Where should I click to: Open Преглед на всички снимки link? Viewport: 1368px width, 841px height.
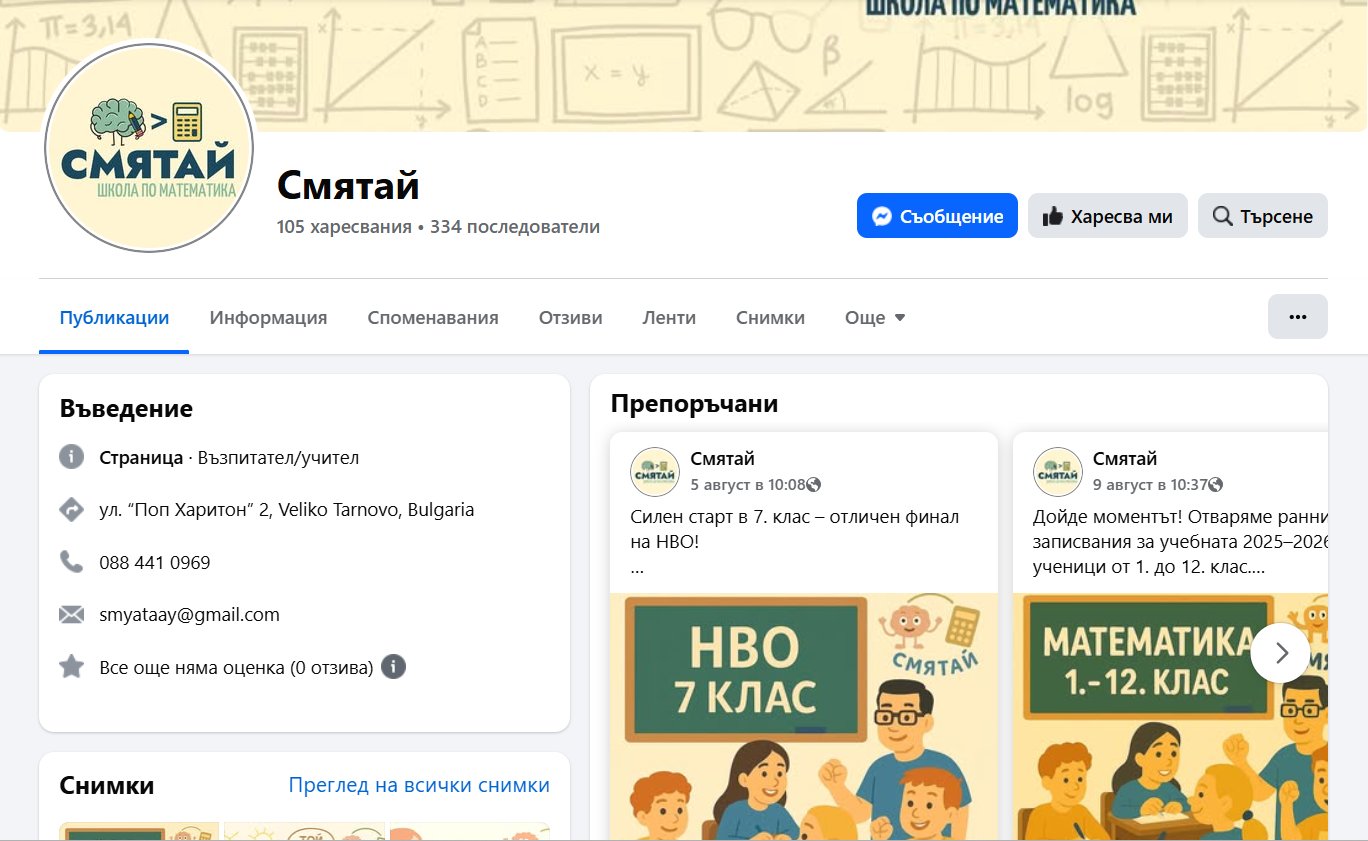(419, 785)
